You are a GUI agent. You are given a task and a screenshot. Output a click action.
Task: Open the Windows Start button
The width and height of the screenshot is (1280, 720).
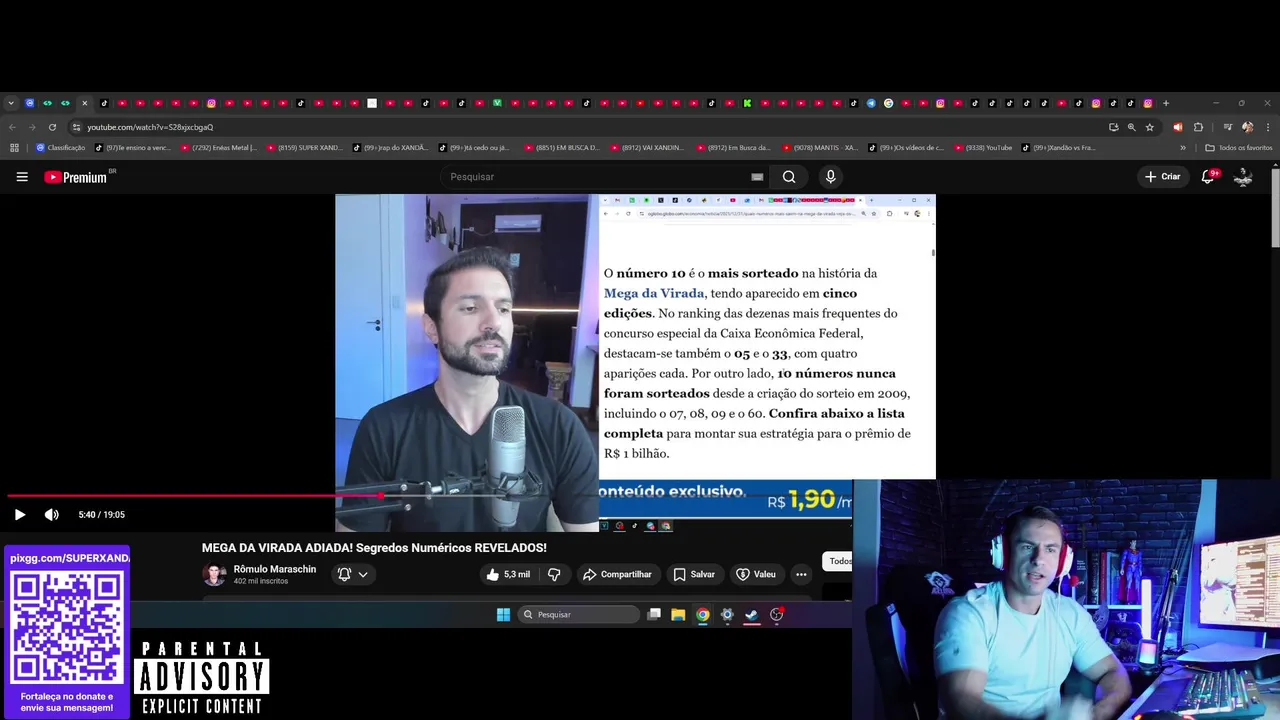(503, 615)
